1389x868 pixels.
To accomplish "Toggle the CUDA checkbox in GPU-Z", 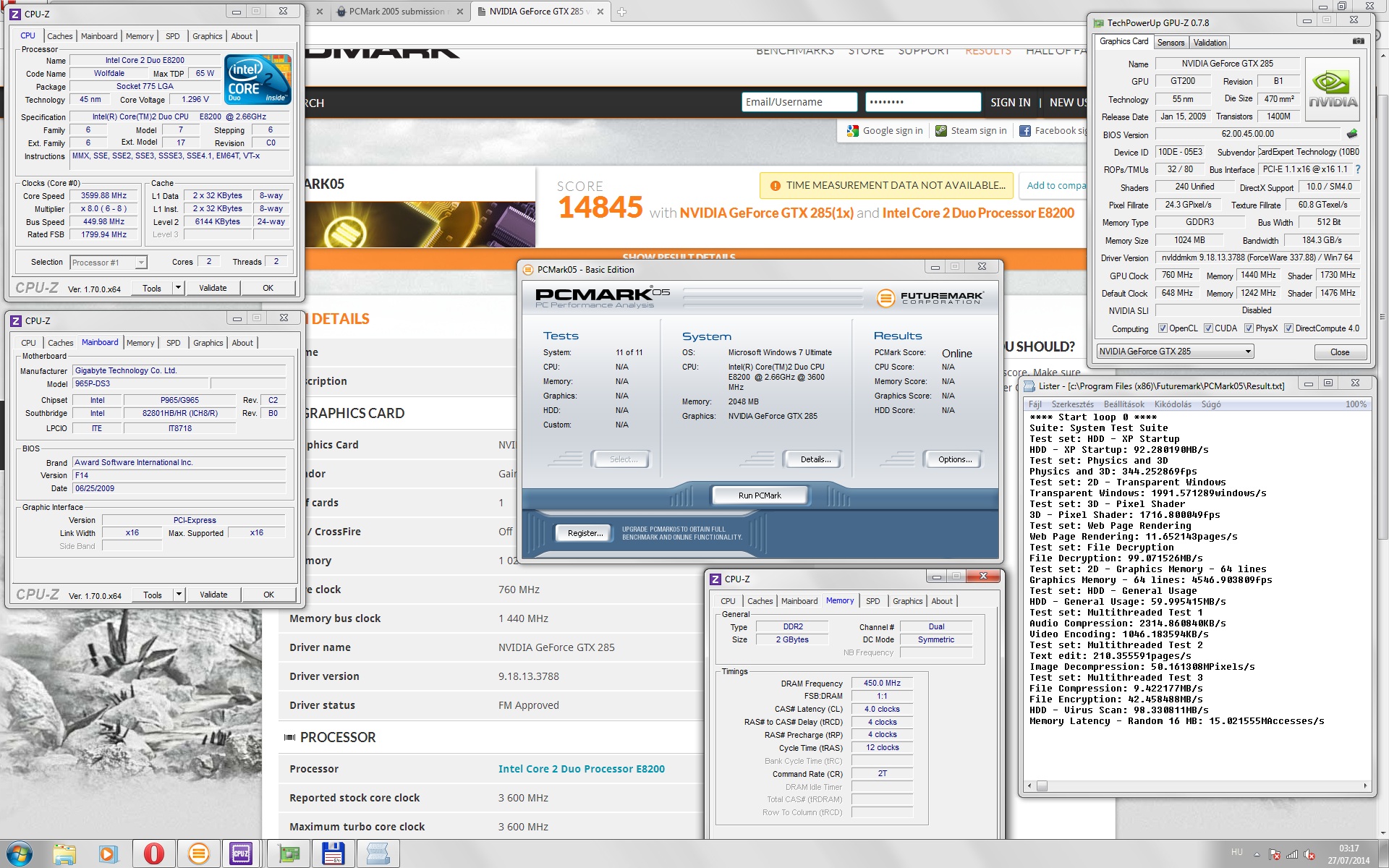I will tap(1208, 328).
